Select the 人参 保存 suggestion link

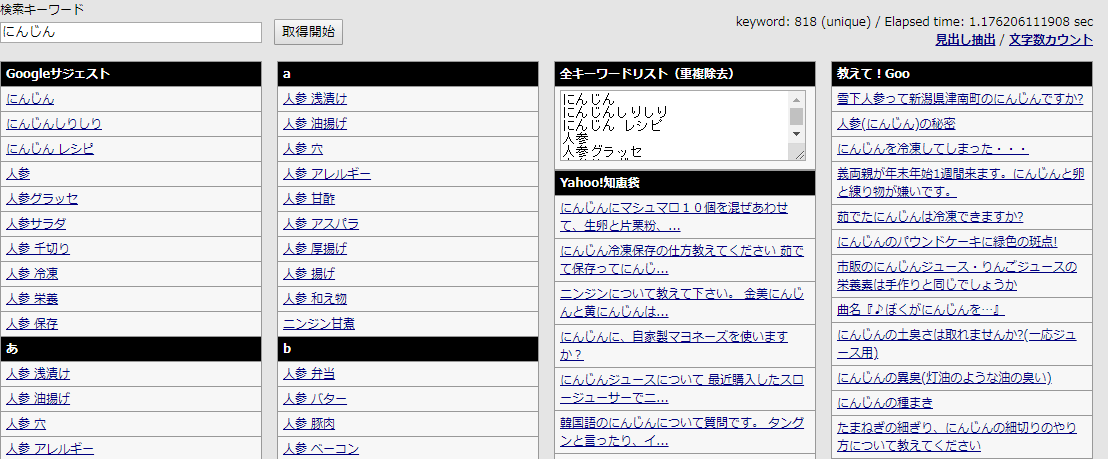32,324
